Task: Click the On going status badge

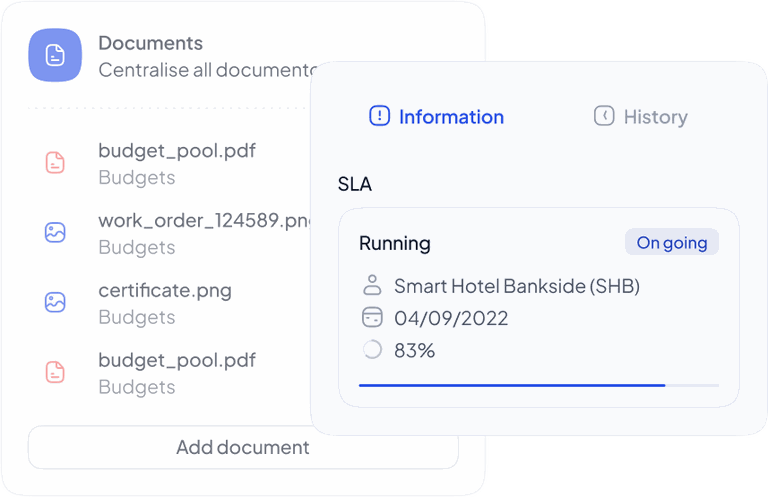Action: tap(671, 242)
